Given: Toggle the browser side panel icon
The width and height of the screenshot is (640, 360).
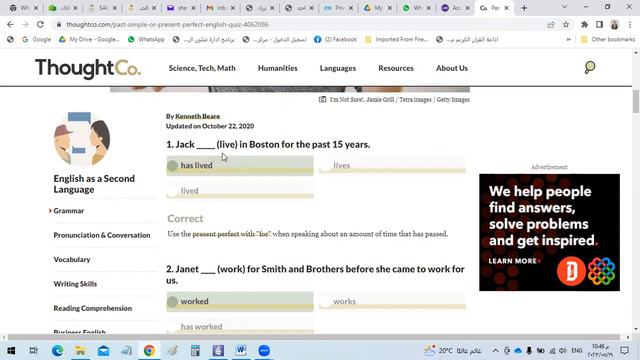Looking at the screenshot, I should point(599,24).
